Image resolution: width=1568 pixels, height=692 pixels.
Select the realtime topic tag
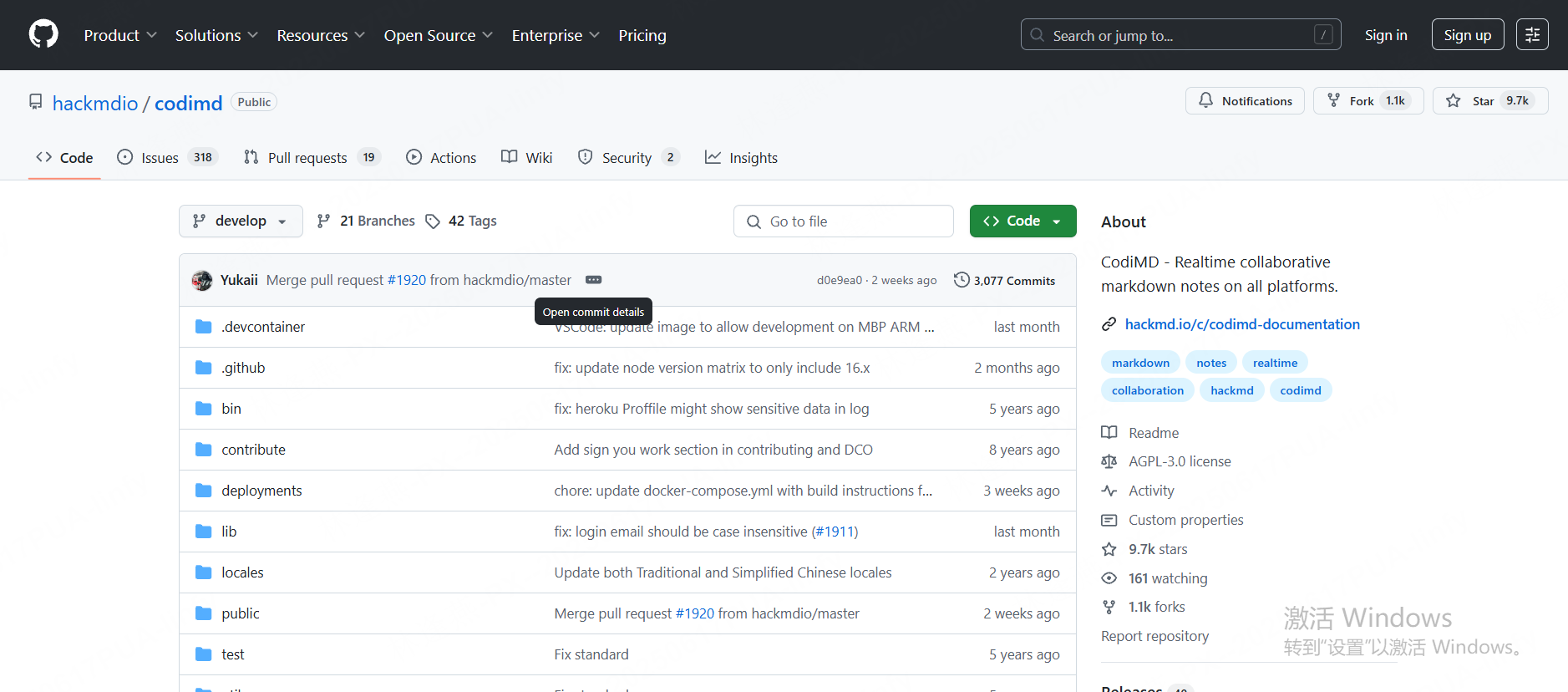(x=1275, y=363)
